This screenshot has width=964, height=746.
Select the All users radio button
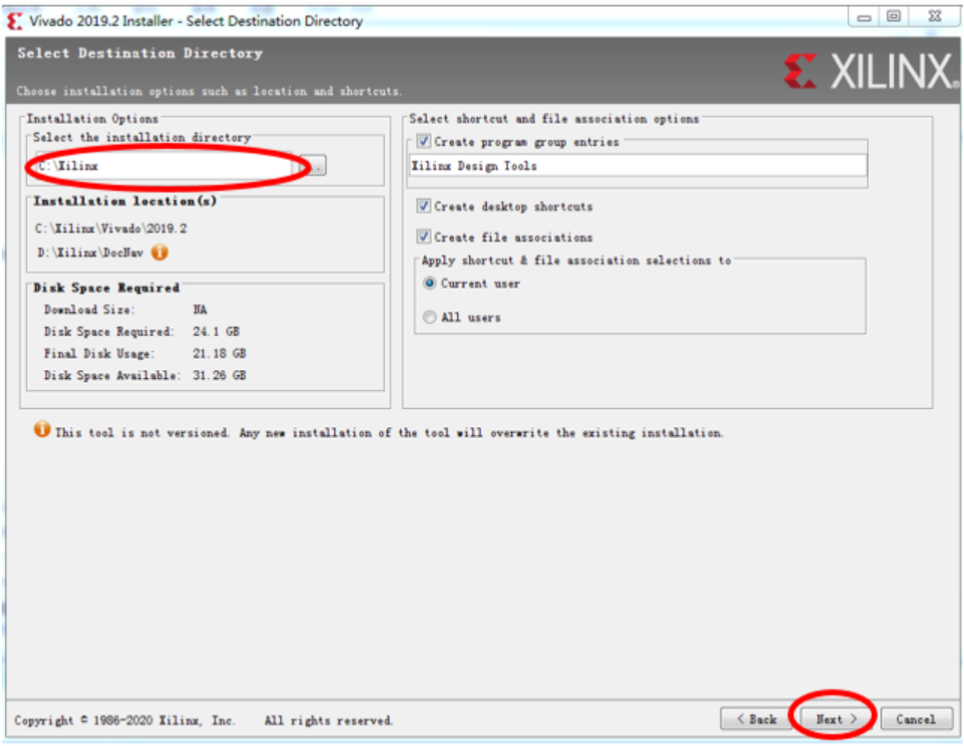coord(430,317)
